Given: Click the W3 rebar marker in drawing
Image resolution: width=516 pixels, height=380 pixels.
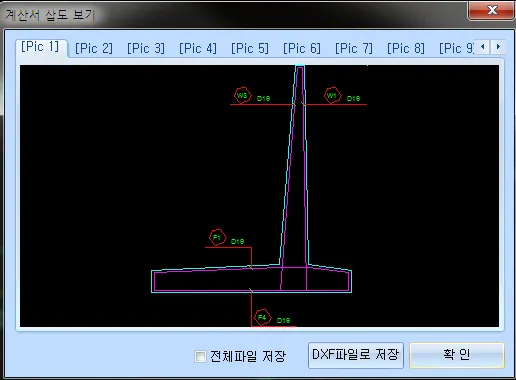Looking at the screenshot, I should point(242,96).
